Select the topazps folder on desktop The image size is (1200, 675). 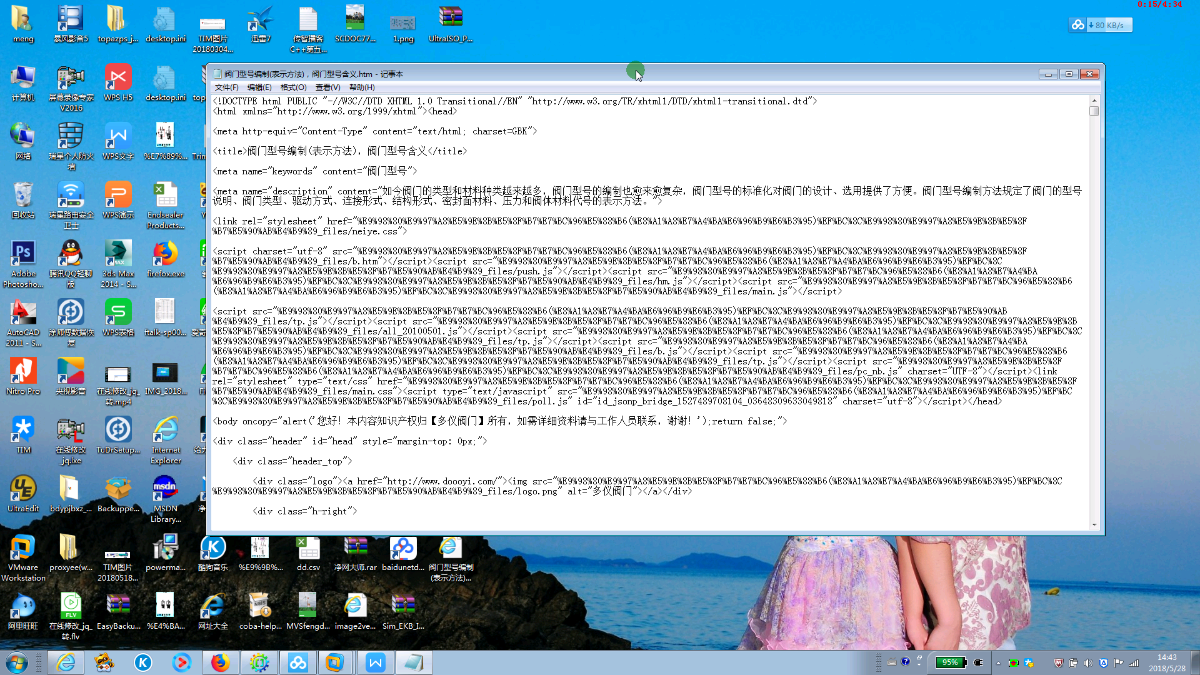point(118,25)
